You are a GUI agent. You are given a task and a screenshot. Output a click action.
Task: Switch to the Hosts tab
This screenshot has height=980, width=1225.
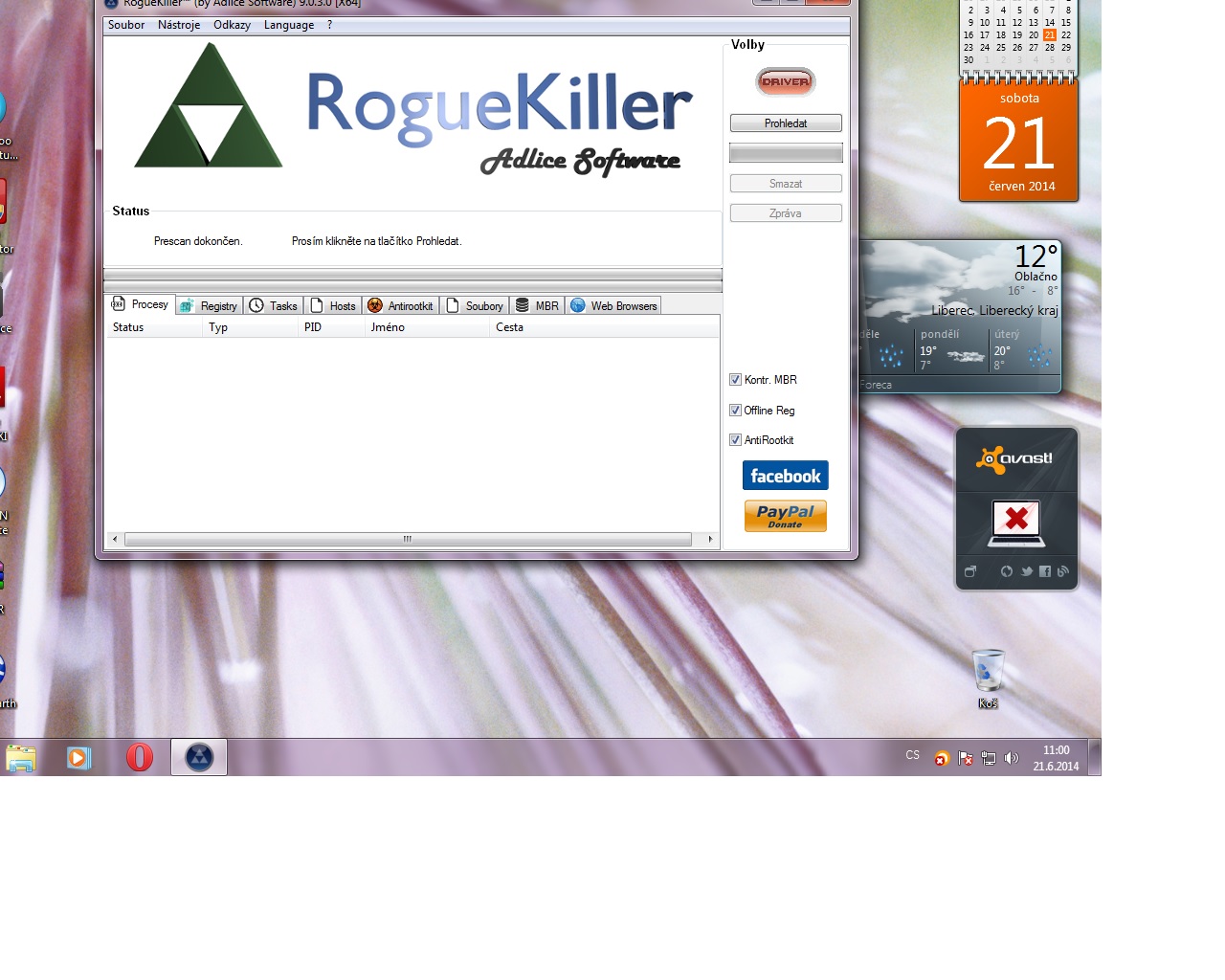pyautogui.click(x=333, y=306)
